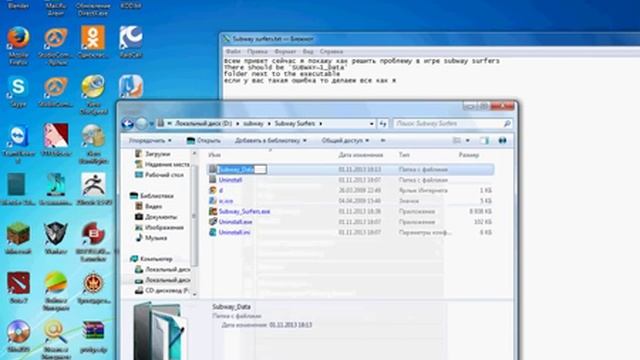
Task: Open Mozilla Firefox desktop shortcut
Action: click(18, 45)
